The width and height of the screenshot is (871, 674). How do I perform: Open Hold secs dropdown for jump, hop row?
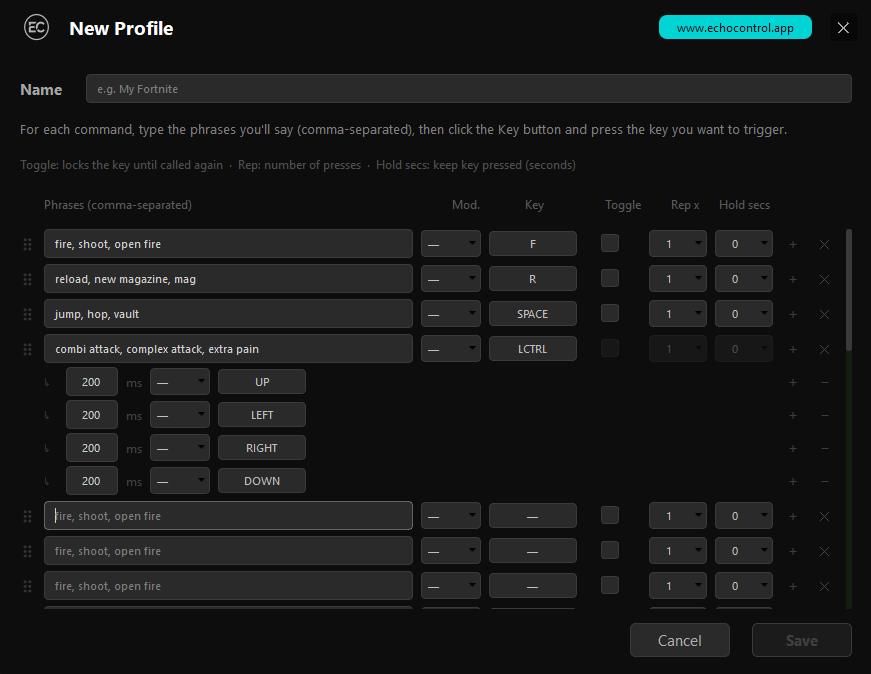click(x=744, y=314)
